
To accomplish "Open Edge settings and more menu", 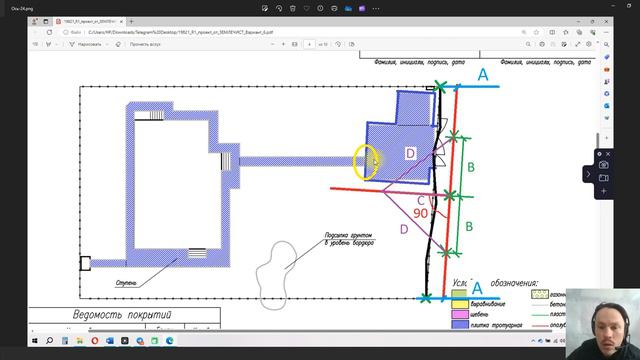I will pos(606,32).
